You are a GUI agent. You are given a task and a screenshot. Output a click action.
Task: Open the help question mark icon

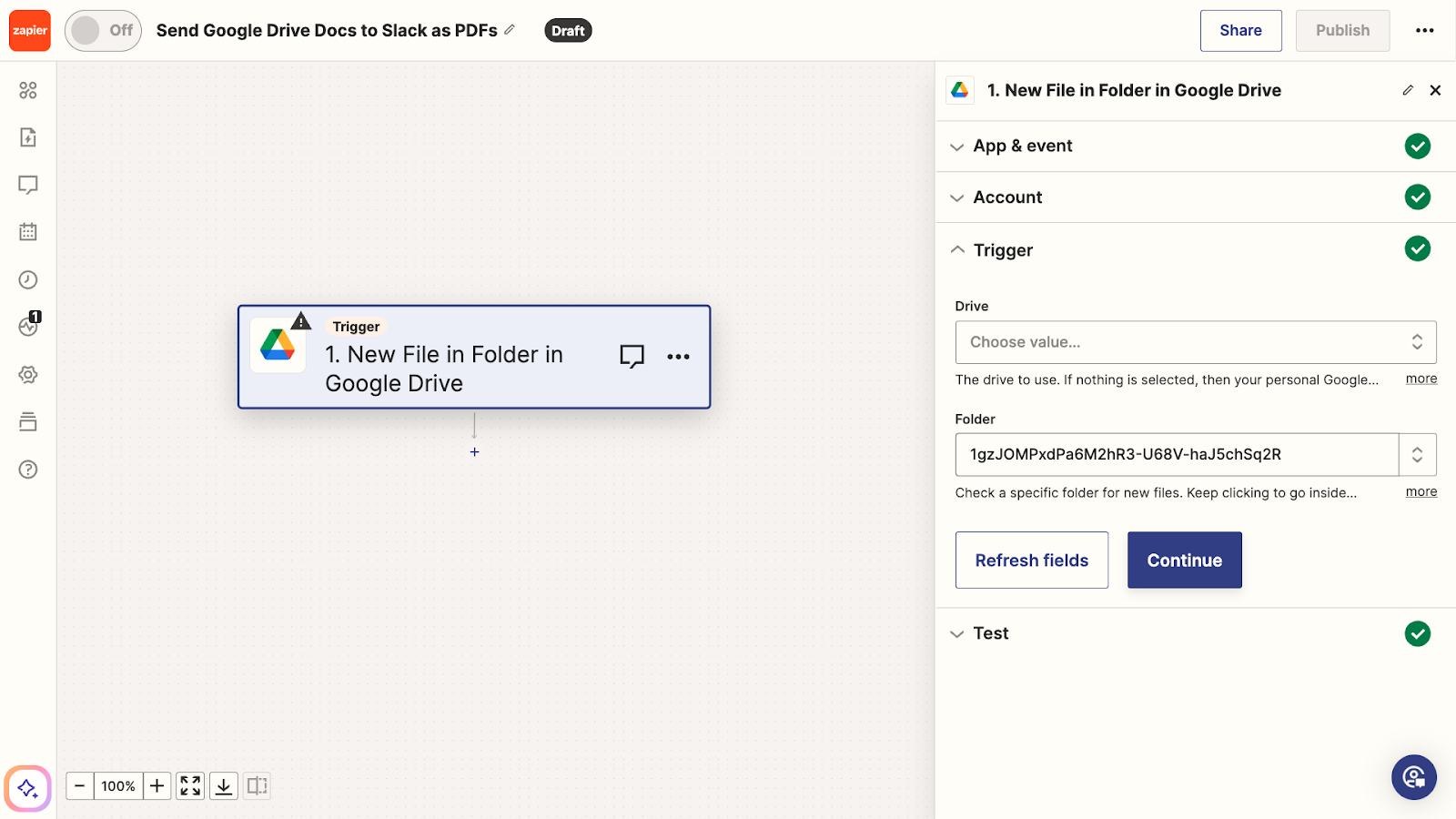click(28, 470)
